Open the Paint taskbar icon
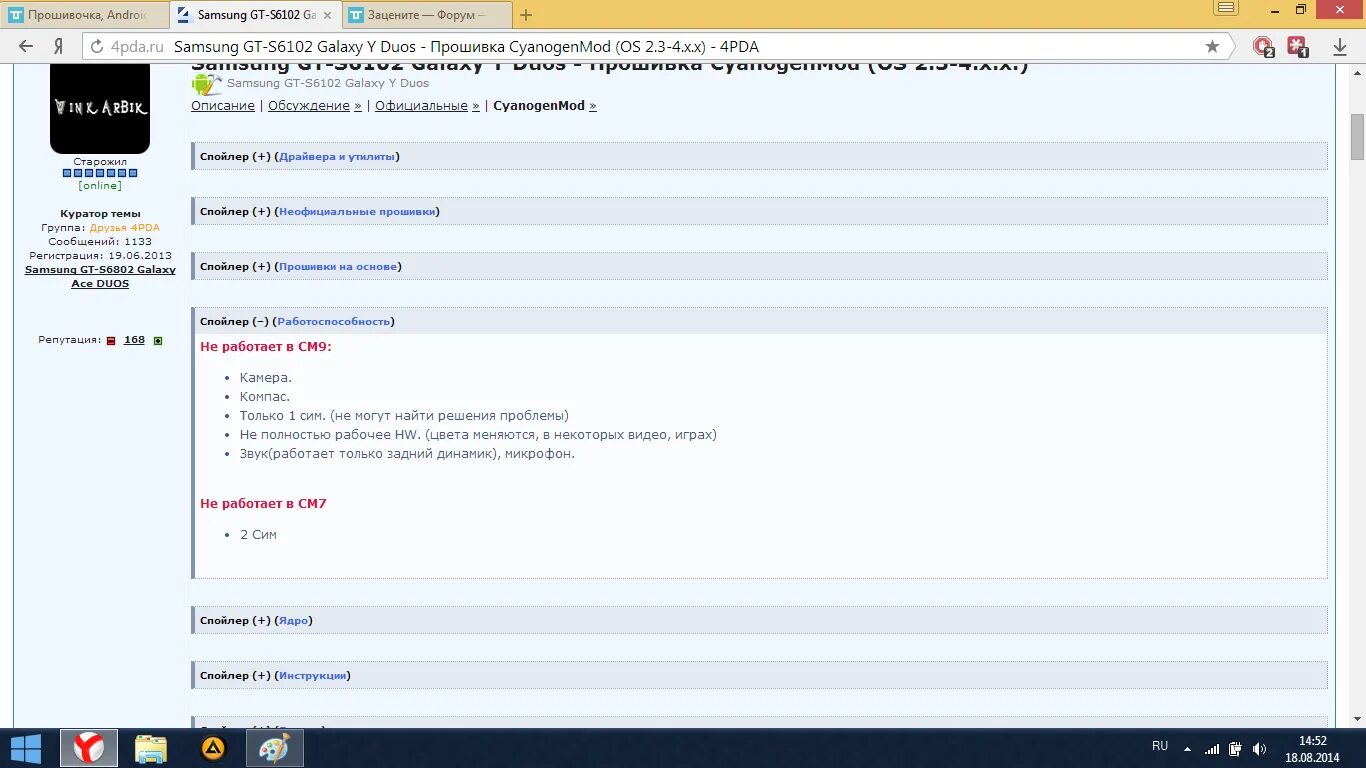1366x768 pixels. coord(275,748)
